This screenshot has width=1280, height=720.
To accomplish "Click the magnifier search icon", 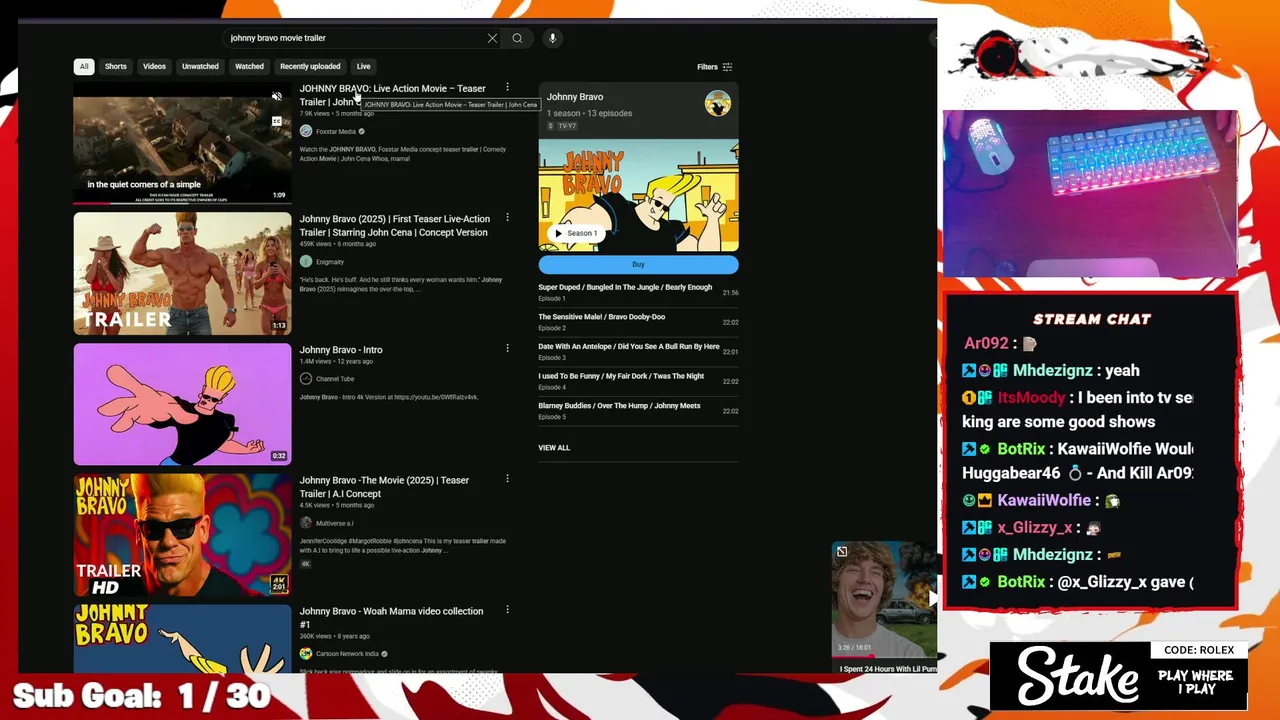I will tap(517, 38).
